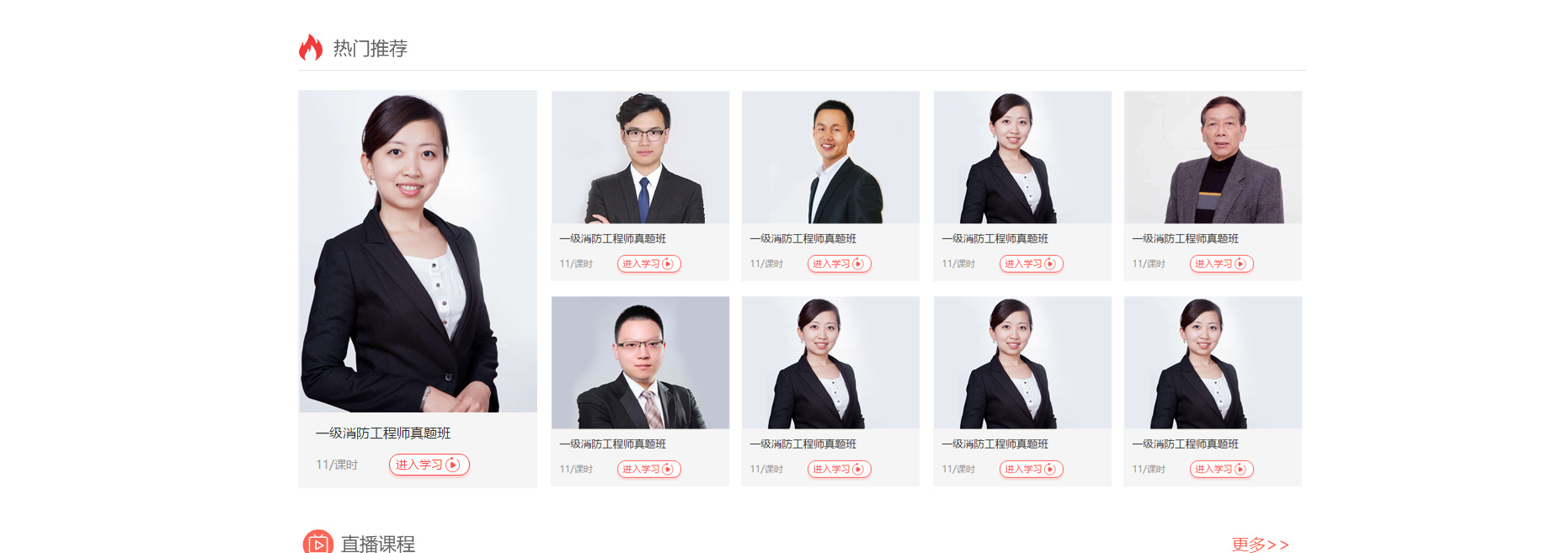Click 进入学习 under the crossed-arms teacher card
Screen dimensions: 1568x553
click(649, 263)
